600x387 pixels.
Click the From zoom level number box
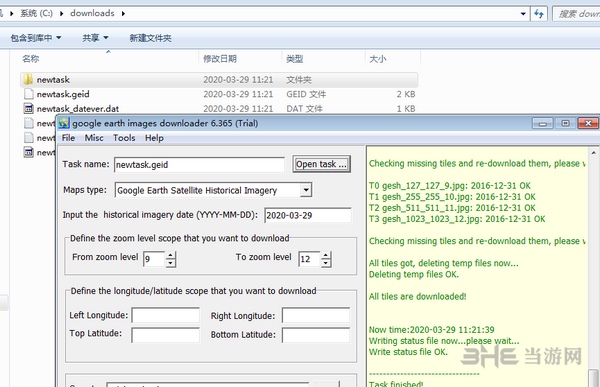[x=154, y=259]
